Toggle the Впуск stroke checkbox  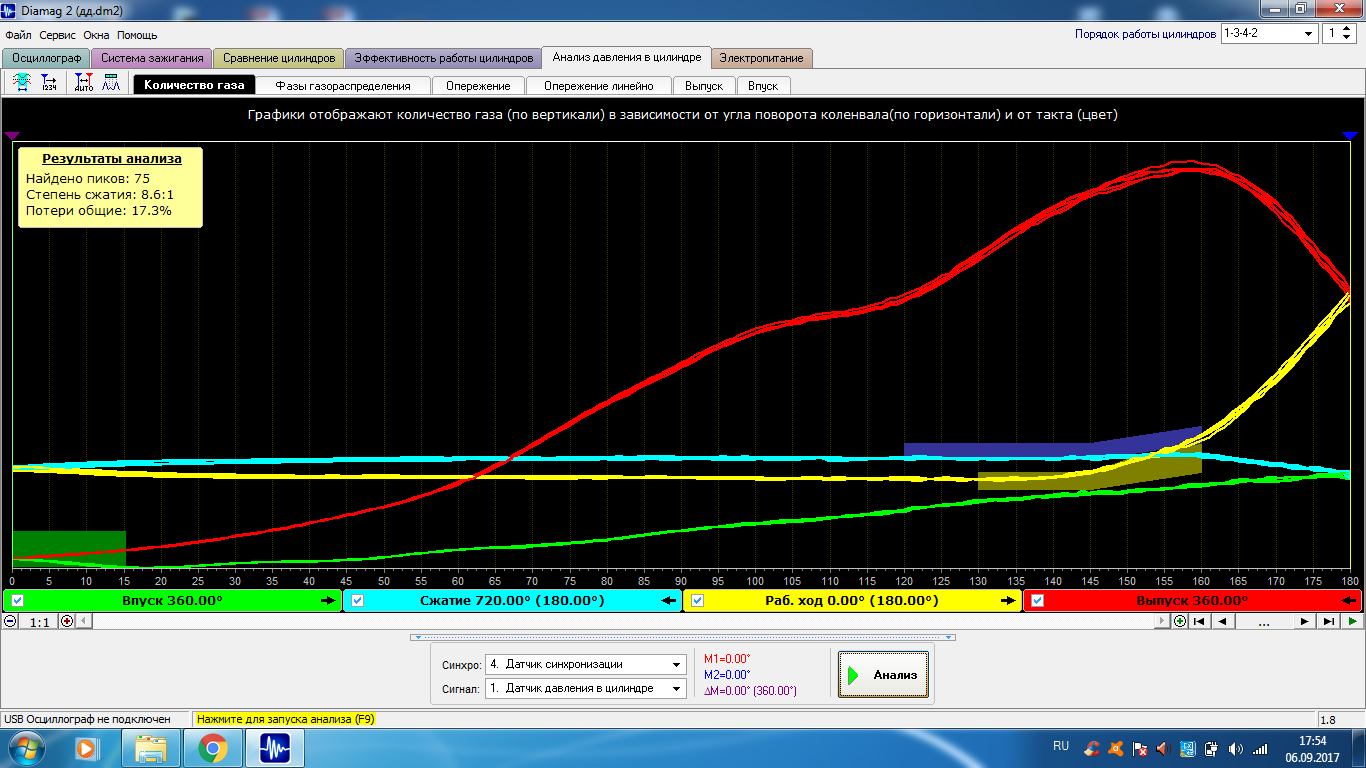tap(17, 601)
